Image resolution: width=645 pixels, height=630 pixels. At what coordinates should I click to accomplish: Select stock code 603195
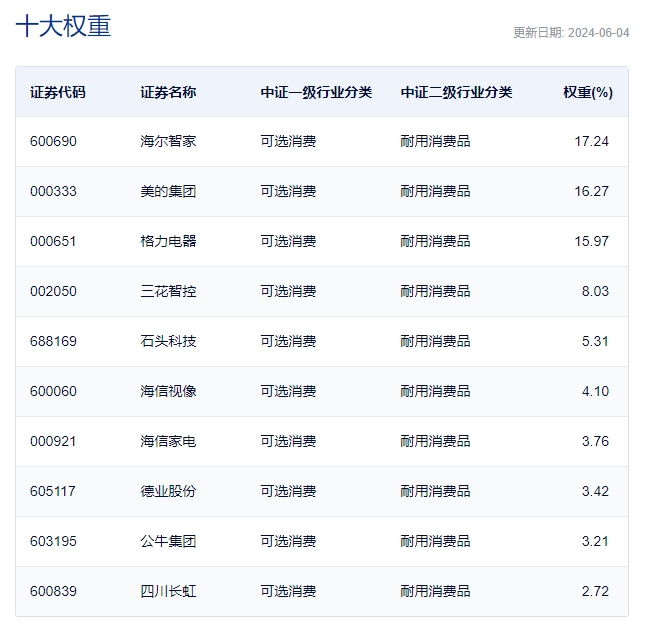click(53, 542)
